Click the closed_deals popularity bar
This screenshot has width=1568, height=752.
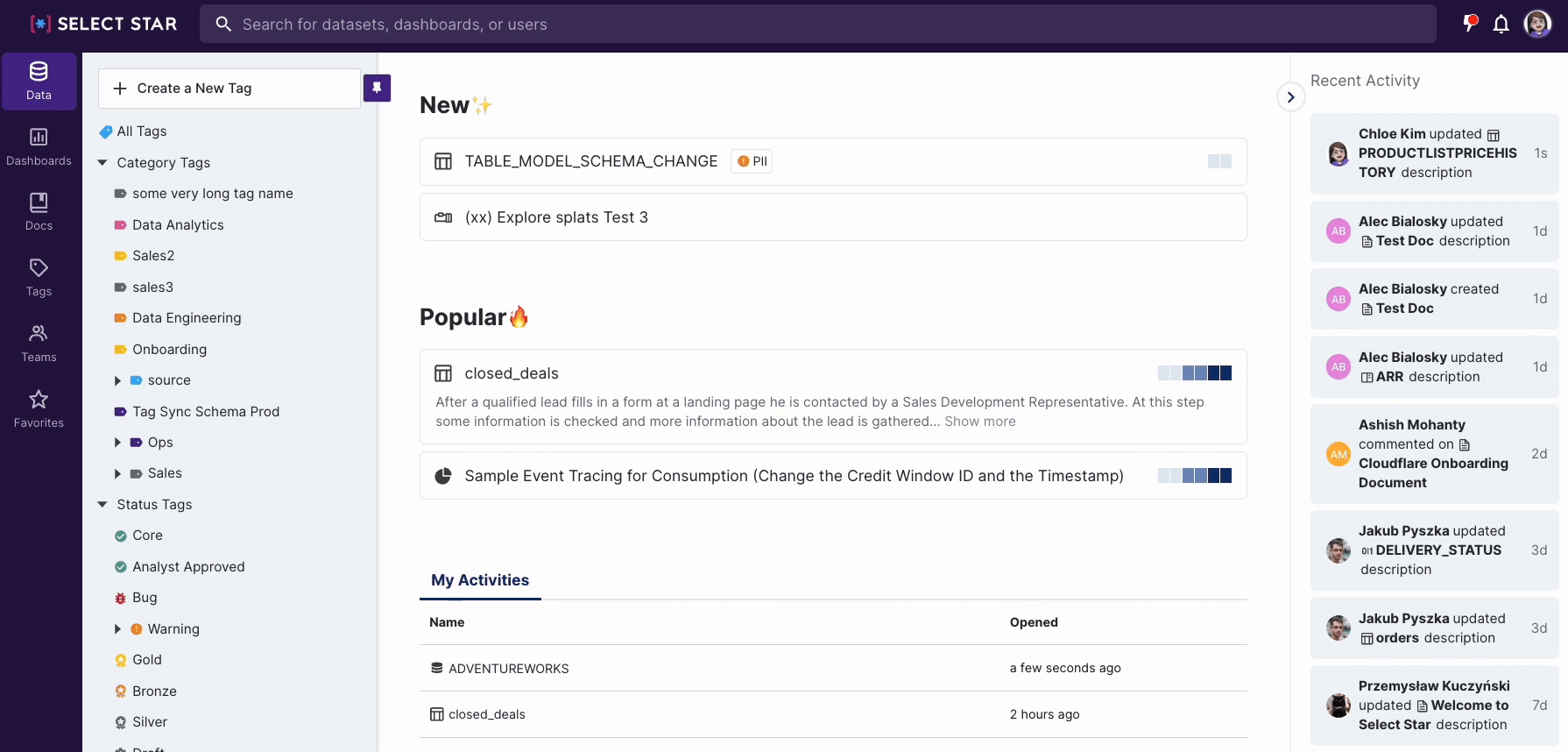click(1194, 373)
